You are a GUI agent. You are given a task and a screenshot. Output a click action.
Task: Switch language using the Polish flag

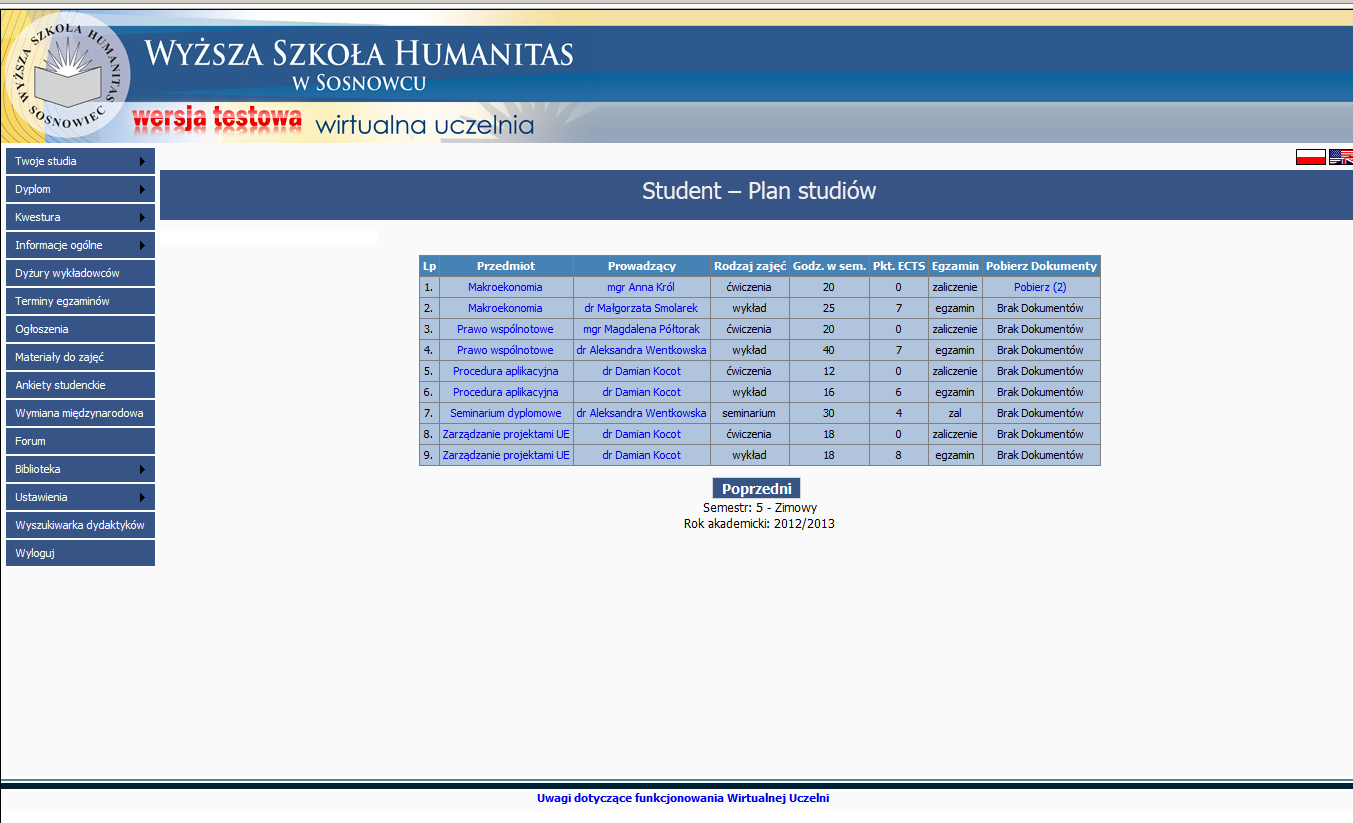click(1310, 156)
